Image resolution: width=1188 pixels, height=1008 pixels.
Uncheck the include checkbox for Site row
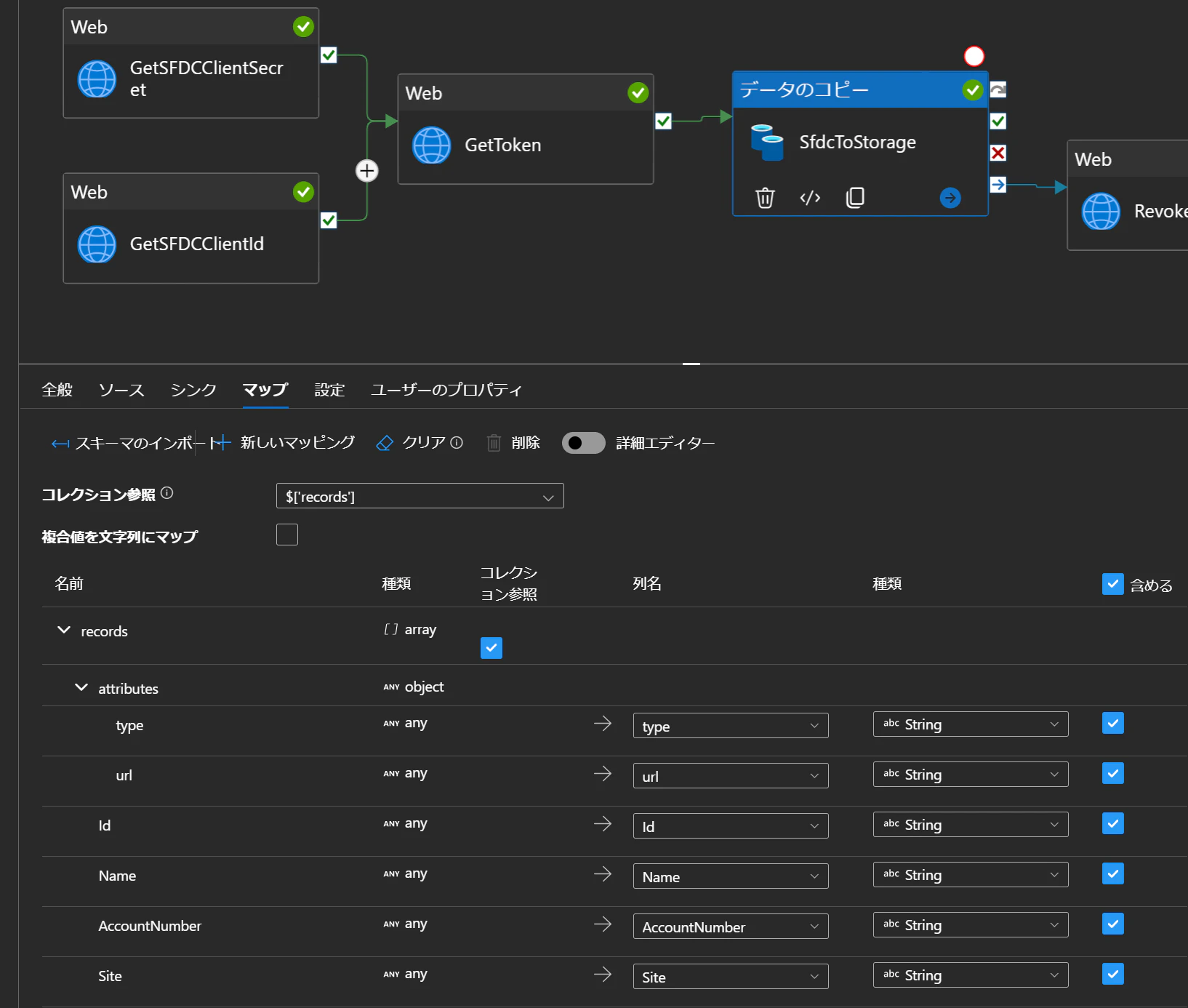tap(1112, 974)
